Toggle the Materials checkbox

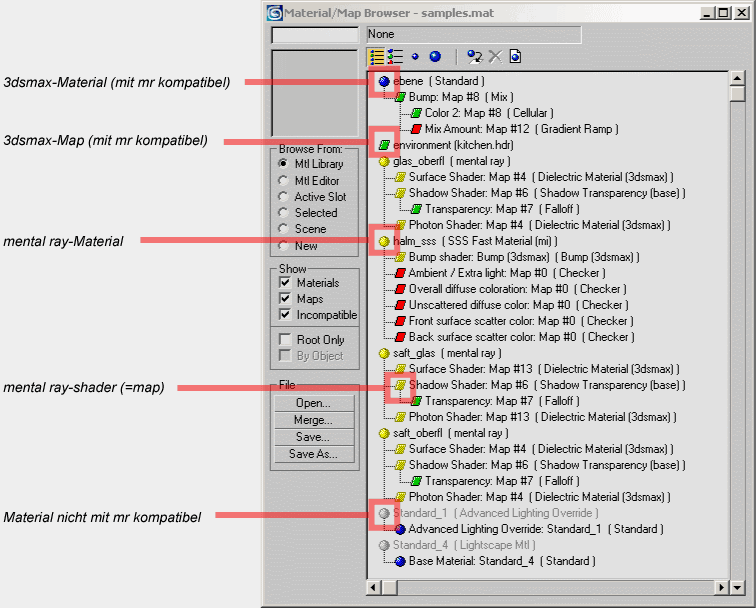click(285, 283)
